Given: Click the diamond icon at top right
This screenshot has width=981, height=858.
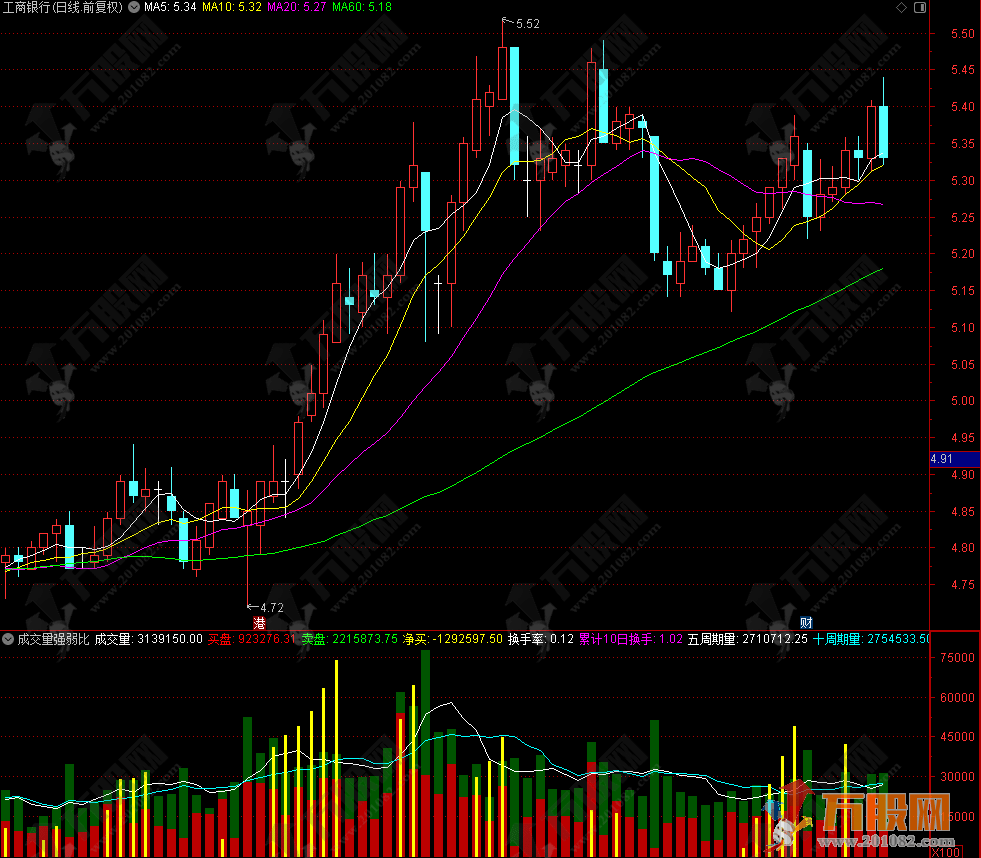Looking at the screenshot, I should tap(902, 8).
